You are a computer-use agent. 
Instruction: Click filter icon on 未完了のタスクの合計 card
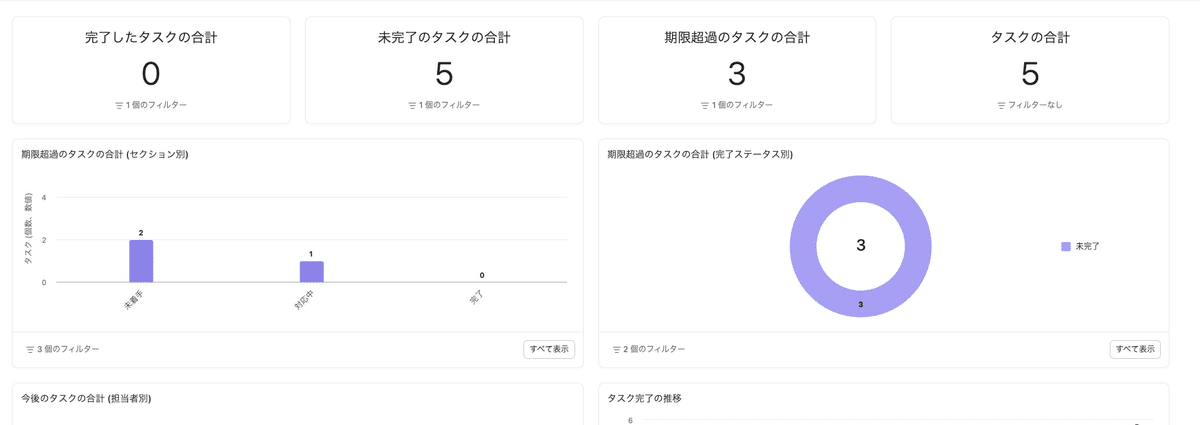tap(412, 105)
